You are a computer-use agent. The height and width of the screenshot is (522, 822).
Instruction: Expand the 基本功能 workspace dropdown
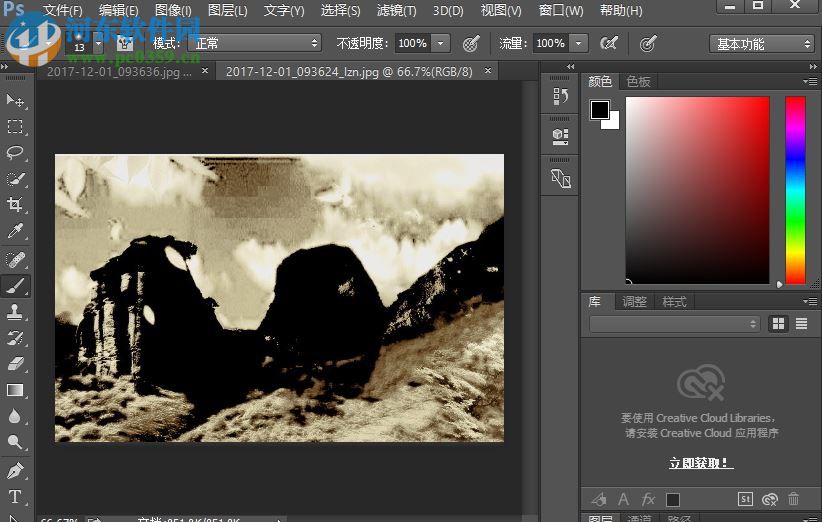click(763, 44)
